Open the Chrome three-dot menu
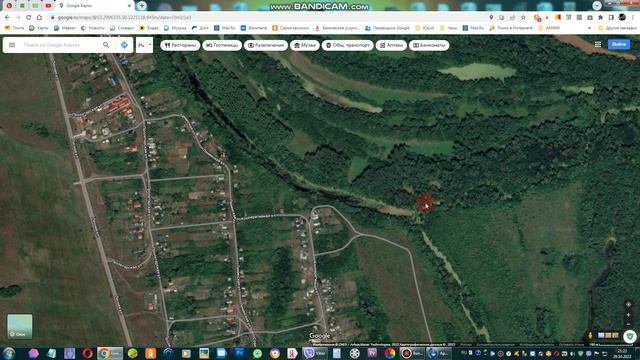The image size is (640, 360). tap(633, 18)
